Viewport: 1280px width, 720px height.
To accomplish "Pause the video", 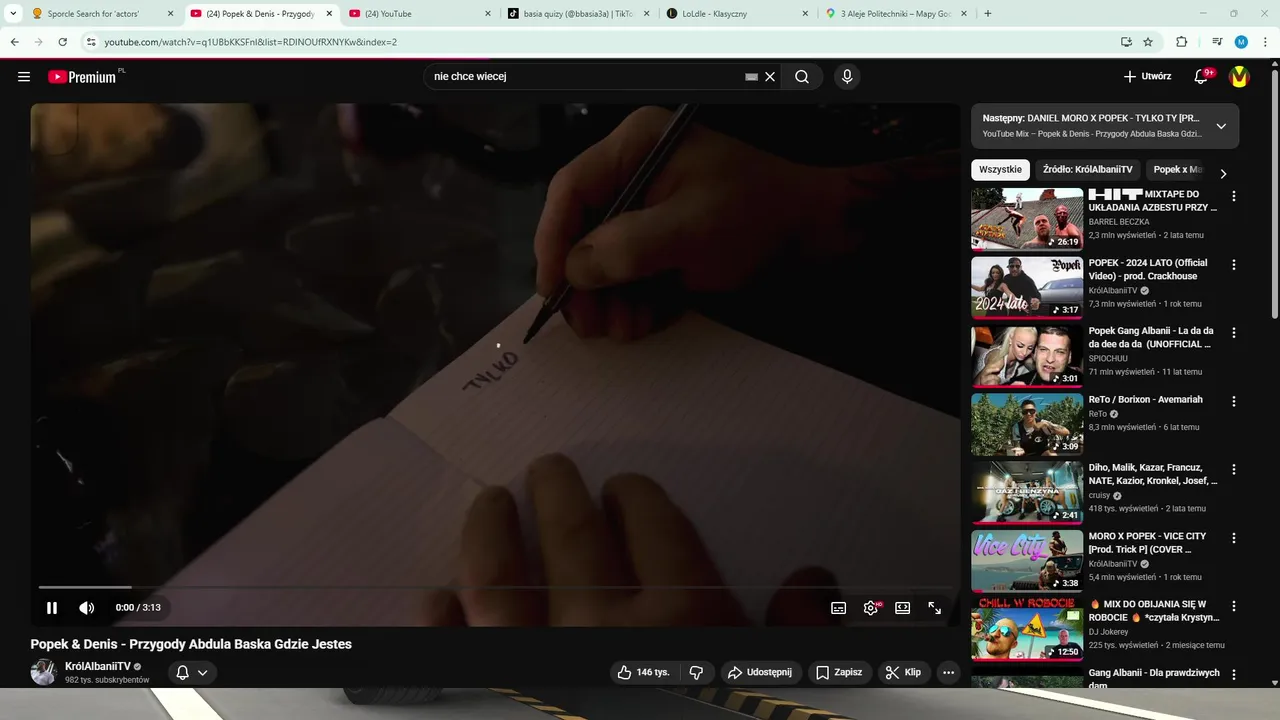I will (52, 607).
